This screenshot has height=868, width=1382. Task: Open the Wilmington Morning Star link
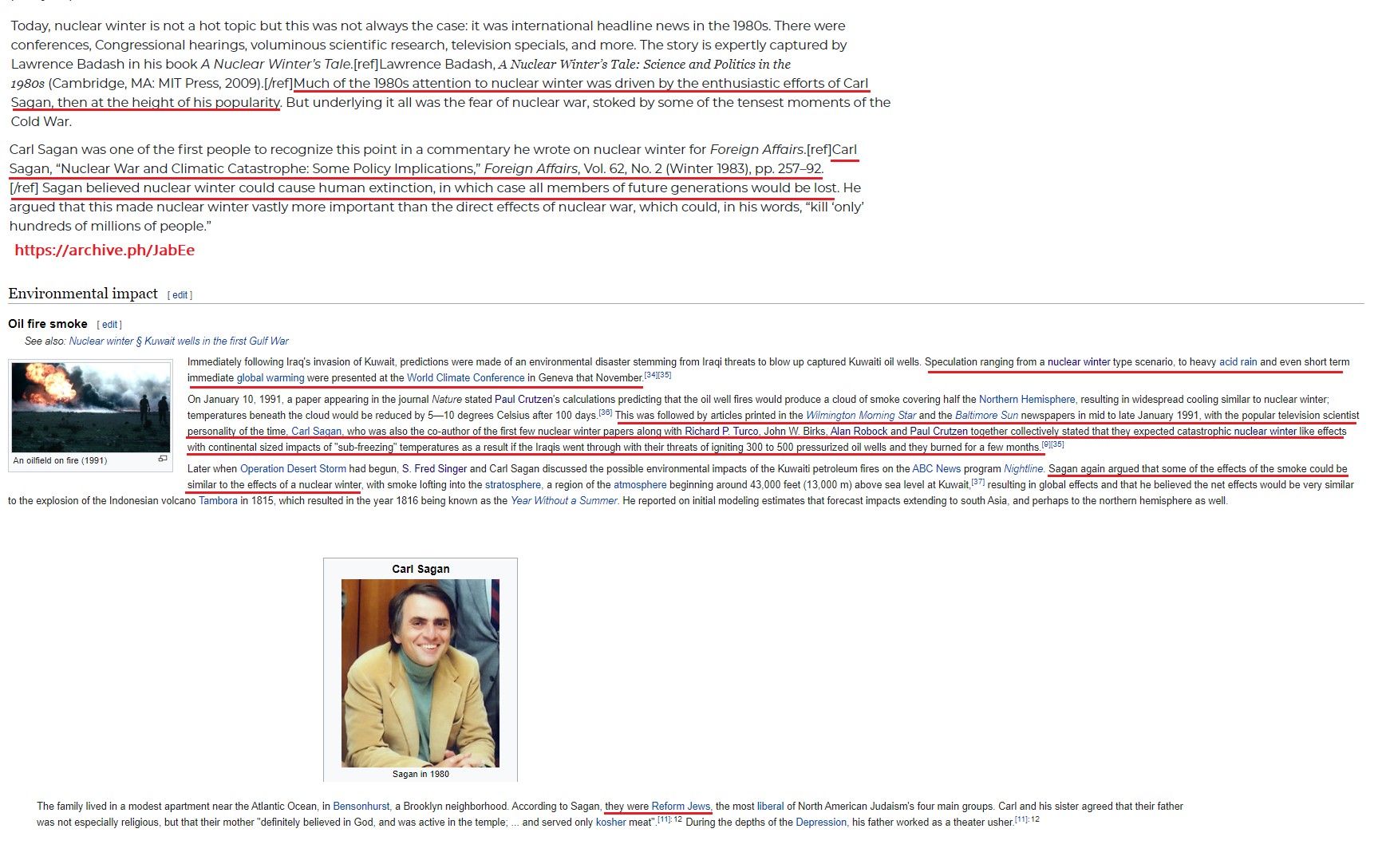[861, 416]
